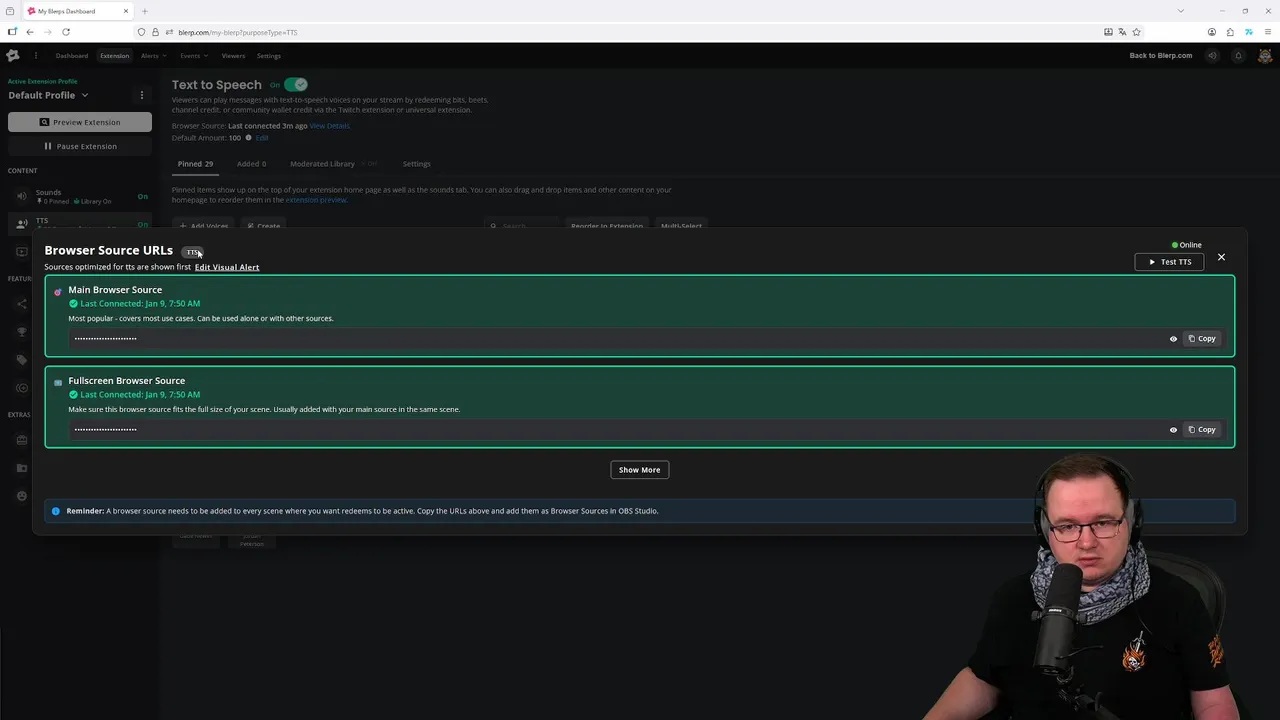The width and height of the screenshot is (1280, 720).
Task: Click the Sounds speaker sidebar icon
Action: coord(21,196)
